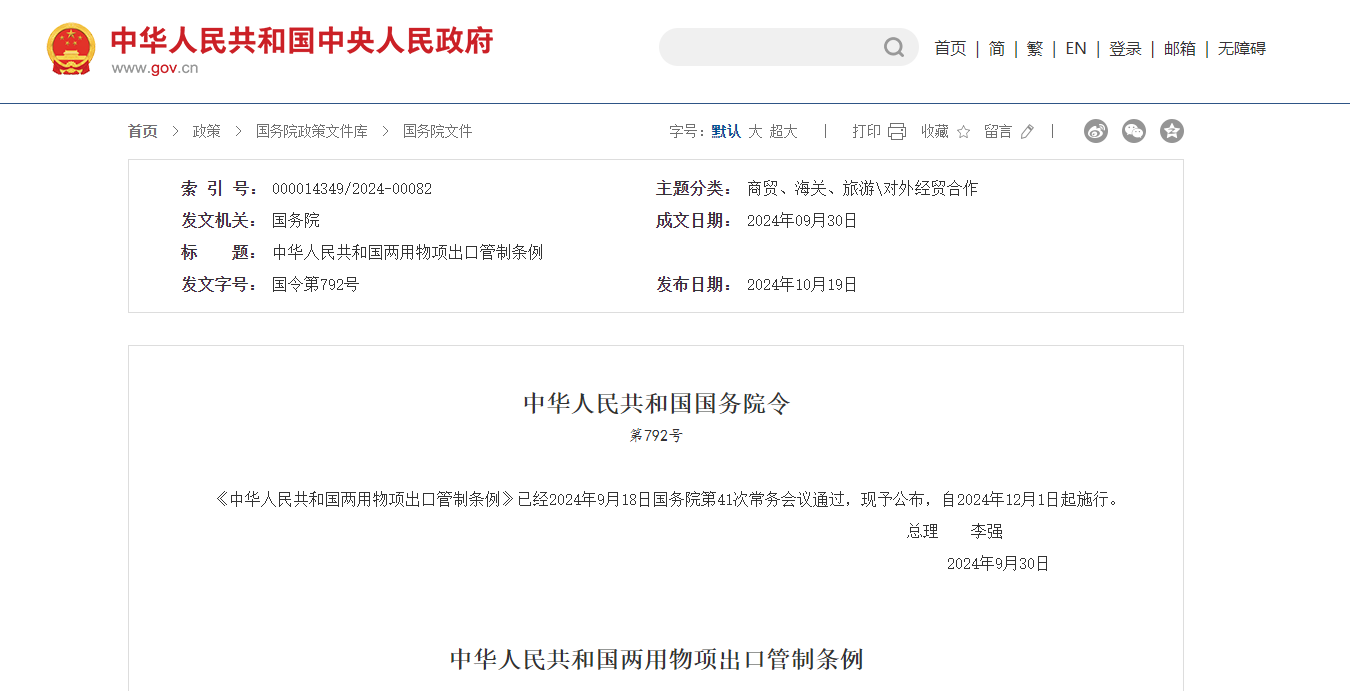The width and height of the screenshot is (1350, 691).
Task: Click the printer icon
Action: pyautogui.click(x=897, y=132)
